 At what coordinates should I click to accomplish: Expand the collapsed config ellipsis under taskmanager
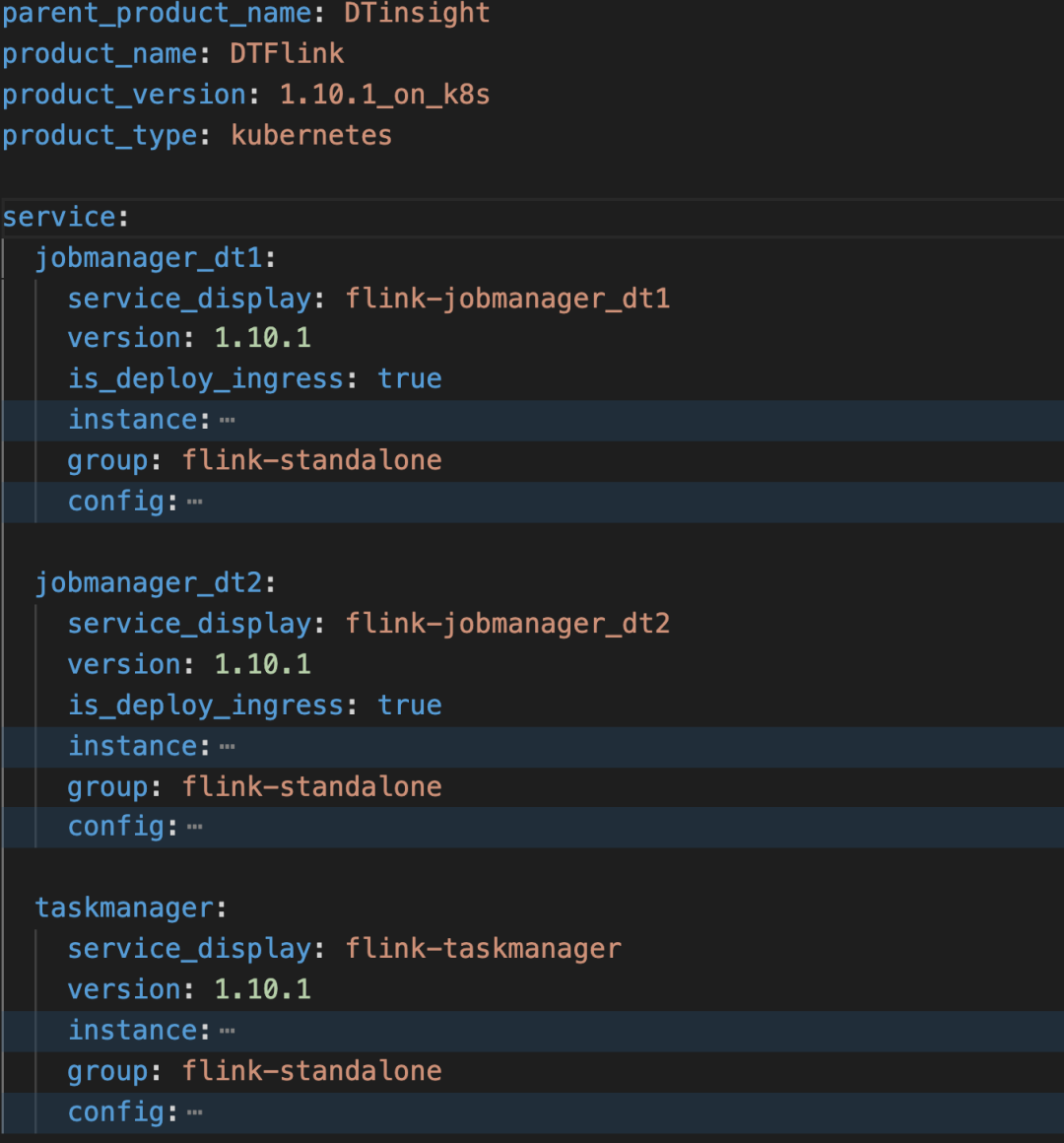click(195, 1113)
